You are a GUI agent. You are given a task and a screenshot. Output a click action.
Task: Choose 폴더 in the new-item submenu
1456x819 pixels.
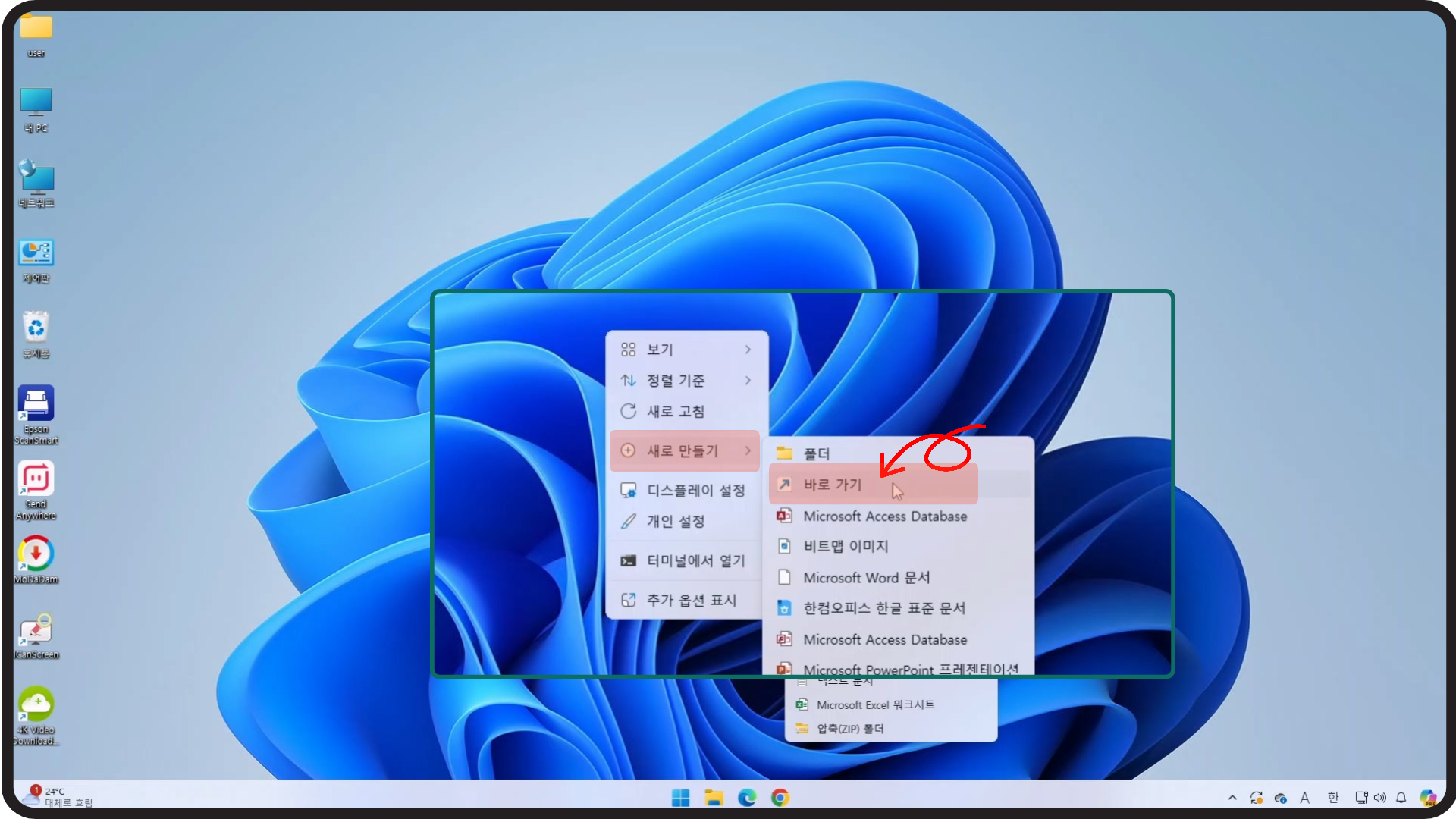point(817,453)
